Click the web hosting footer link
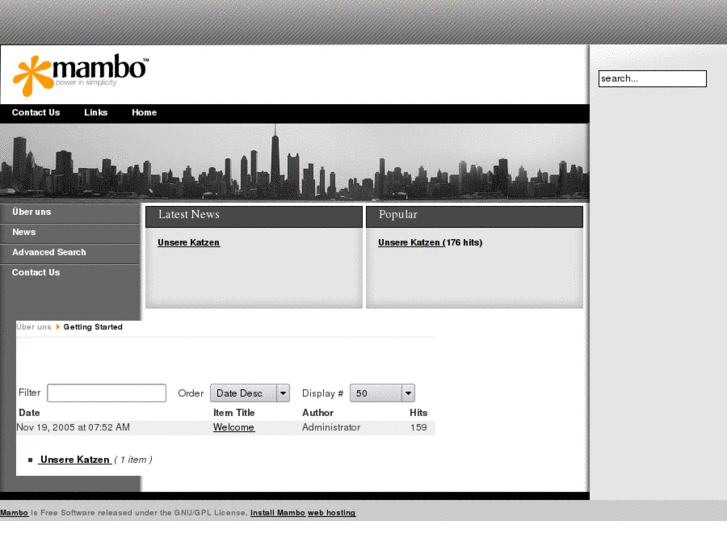This screenshot has height=545, width=727. click(332, 513)
